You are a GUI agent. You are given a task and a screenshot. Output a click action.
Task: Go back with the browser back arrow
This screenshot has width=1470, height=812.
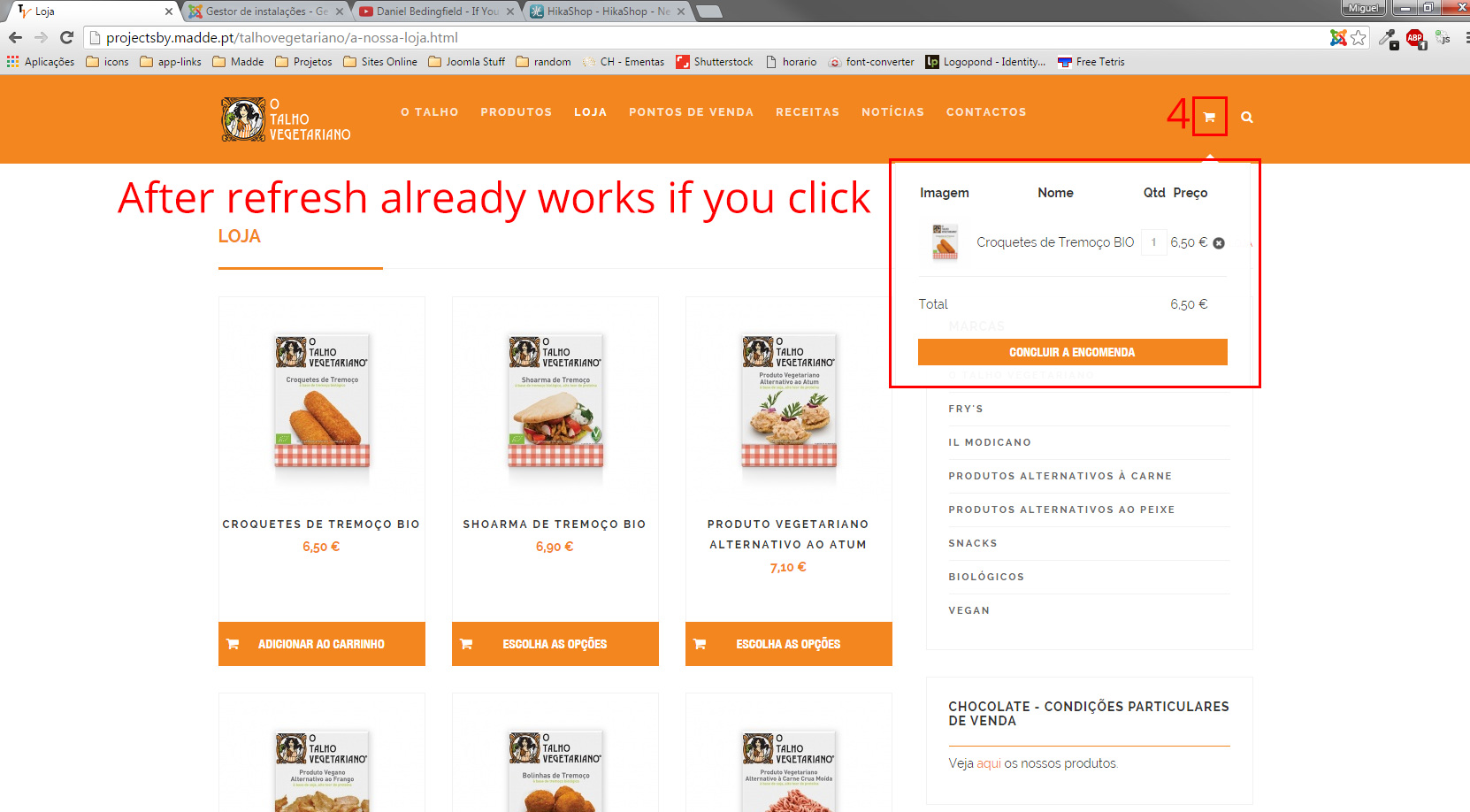[15, 37]
